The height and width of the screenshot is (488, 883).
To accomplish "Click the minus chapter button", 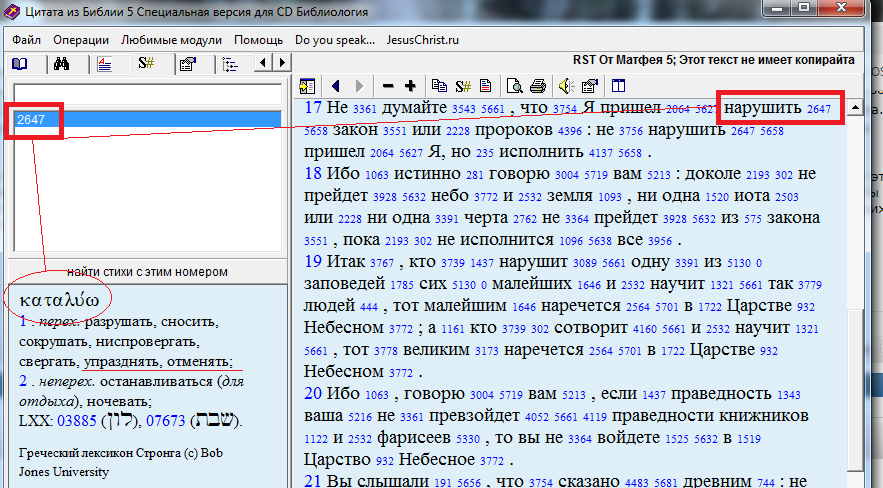I will 388,86.
